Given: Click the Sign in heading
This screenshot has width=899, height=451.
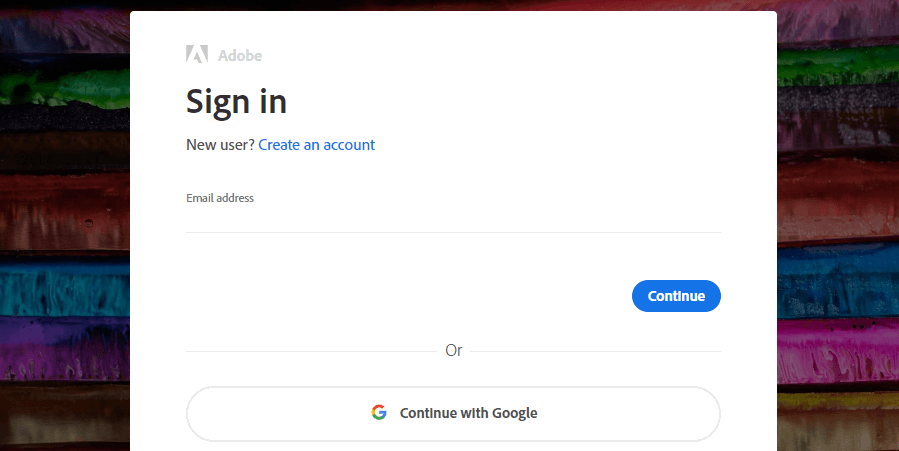Looking at the screenshot, I should click(x=236, y=103).
